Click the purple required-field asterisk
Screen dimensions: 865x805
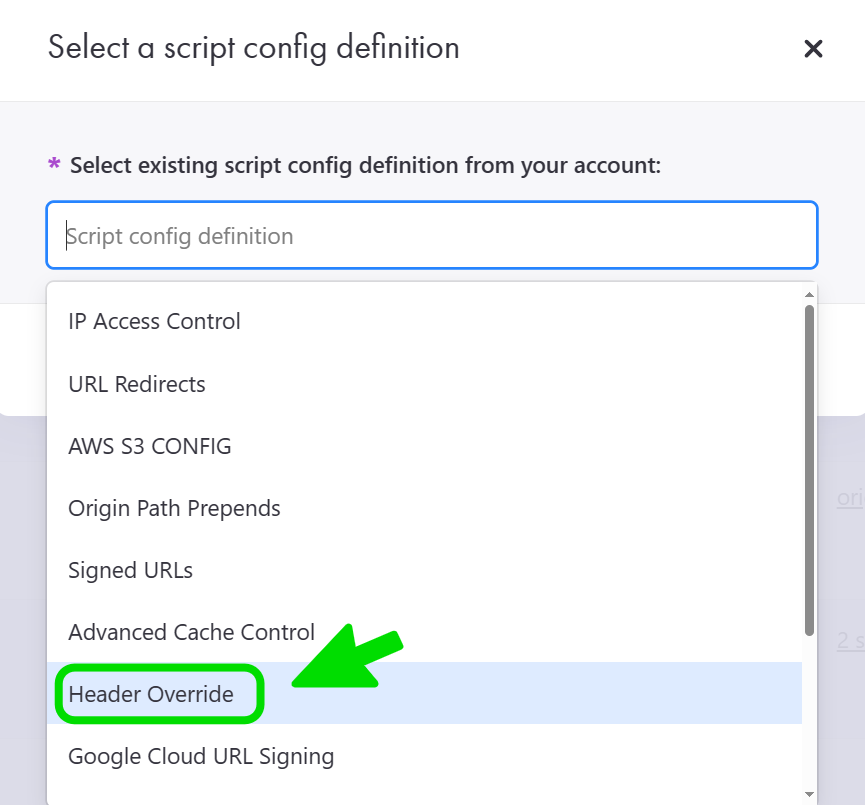[54, 165]
